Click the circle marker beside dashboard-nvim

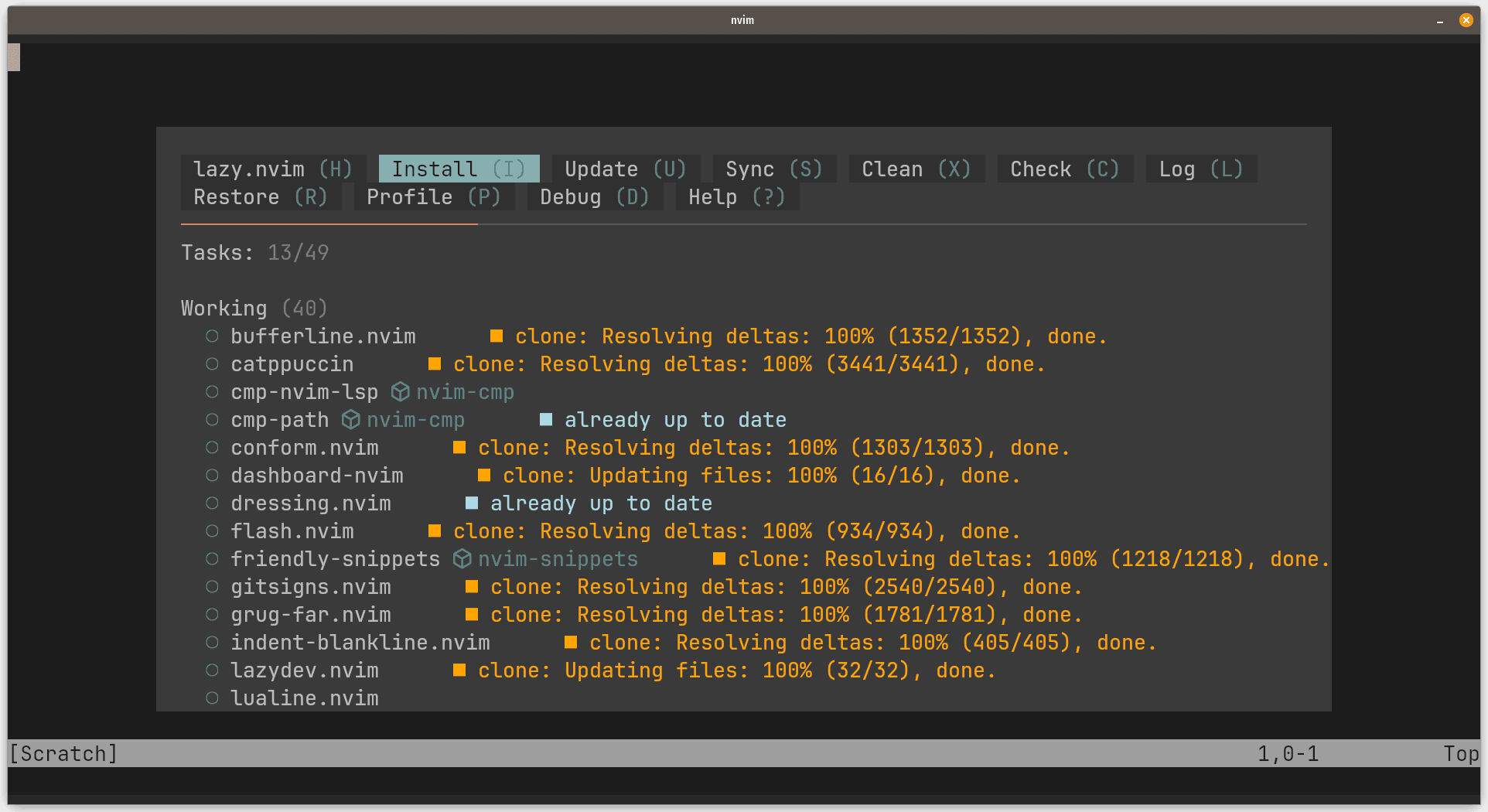212,476
